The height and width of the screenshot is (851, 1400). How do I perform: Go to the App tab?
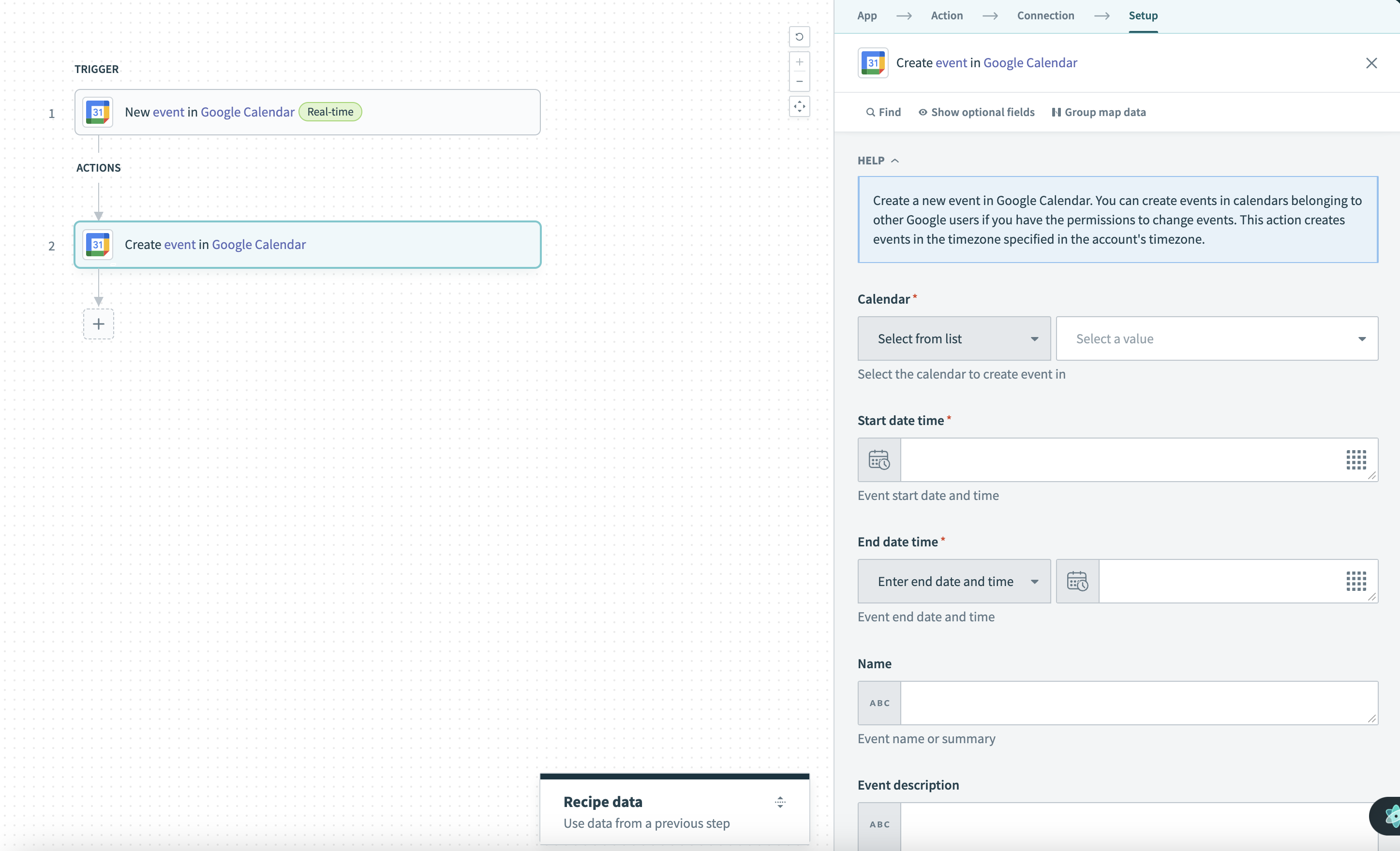[x=866, y=15]
